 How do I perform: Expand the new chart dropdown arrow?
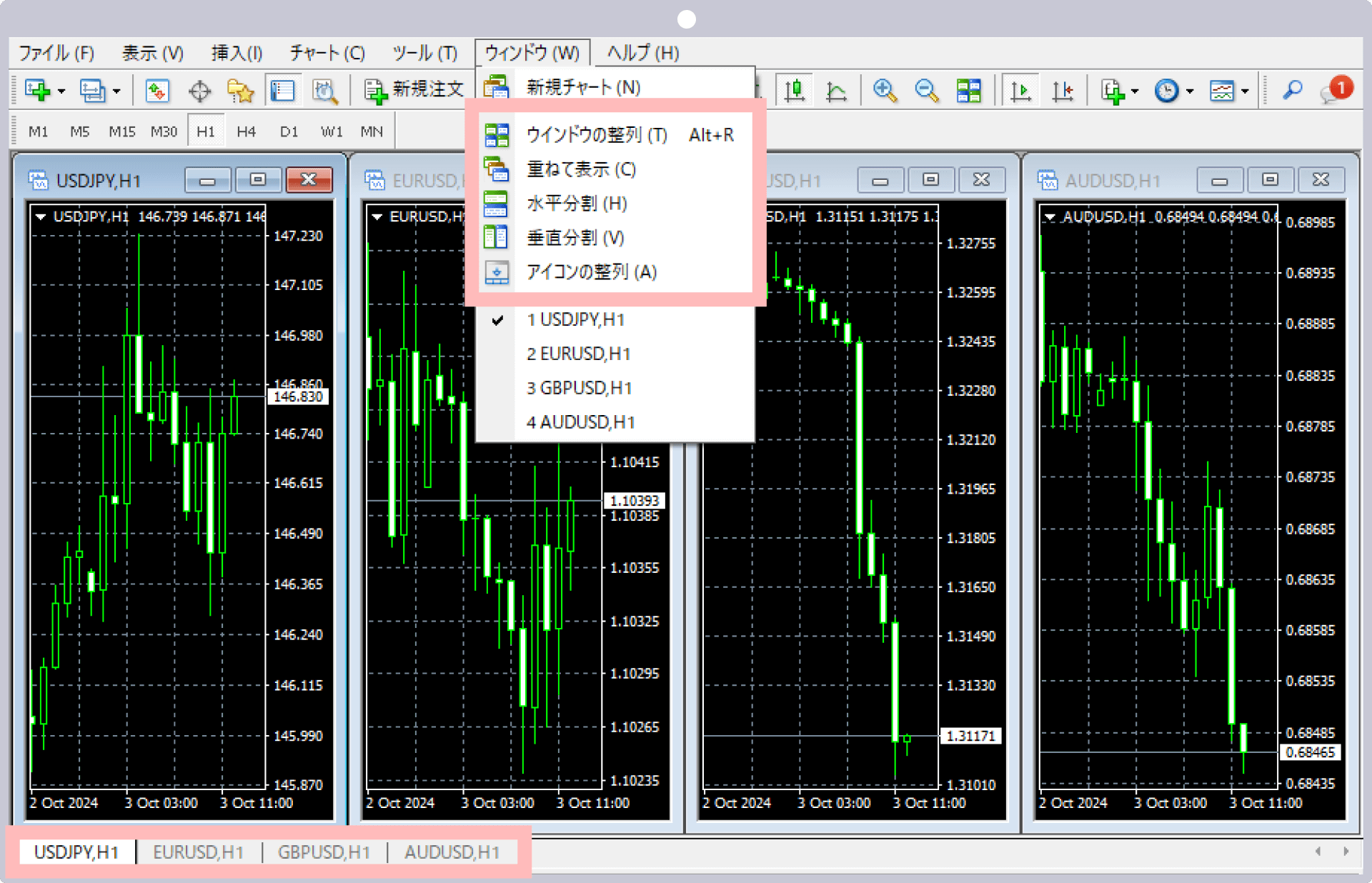click(61, 91)
